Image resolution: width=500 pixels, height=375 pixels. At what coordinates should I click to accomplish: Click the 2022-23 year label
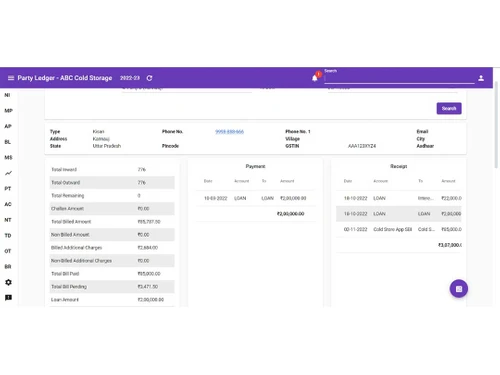[130, 78]
